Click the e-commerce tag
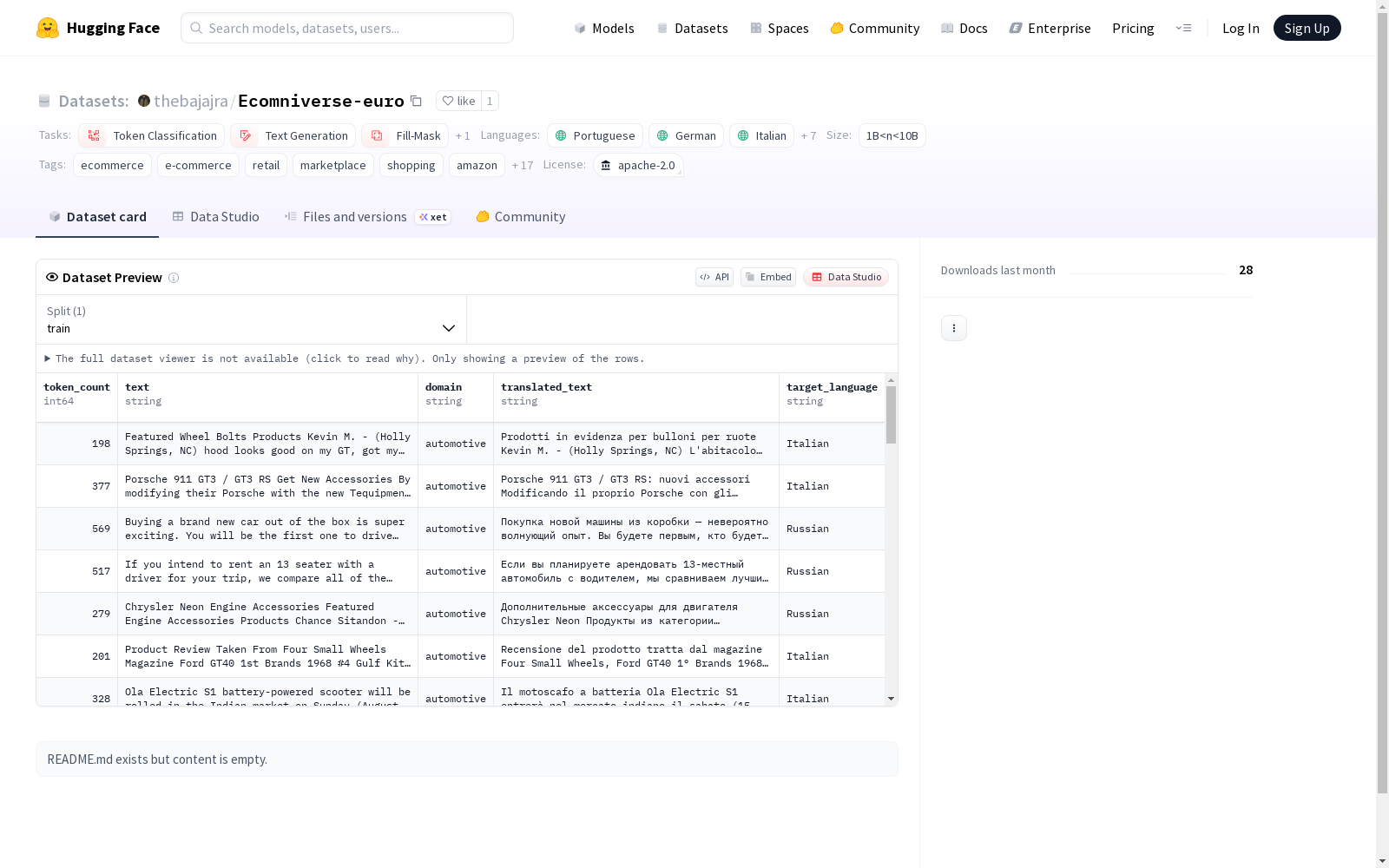 (198, 165)
